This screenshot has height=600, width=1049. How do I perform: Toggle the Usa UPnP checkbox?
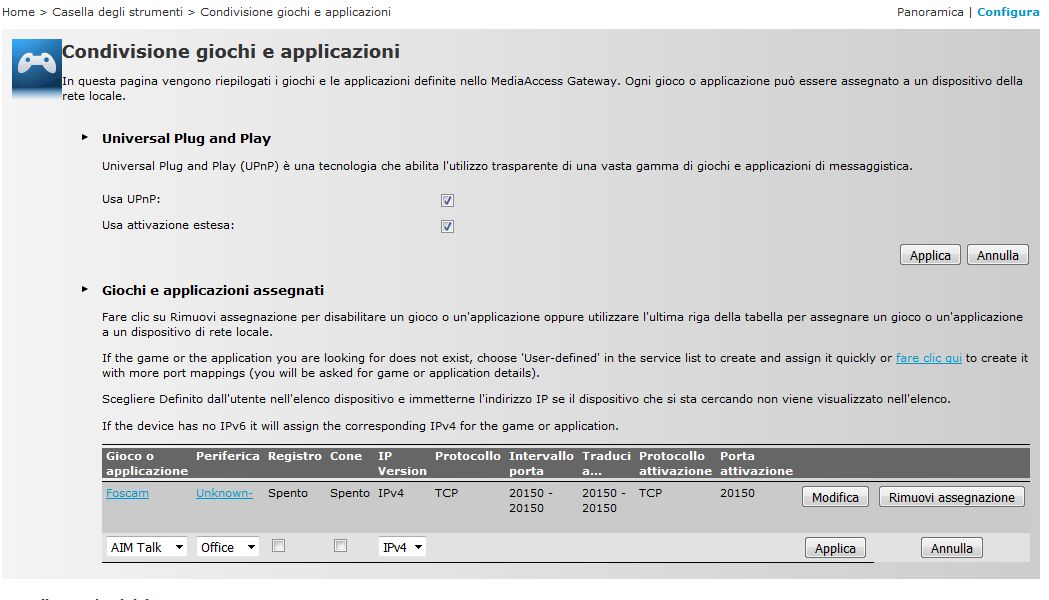tap(448, 200)
